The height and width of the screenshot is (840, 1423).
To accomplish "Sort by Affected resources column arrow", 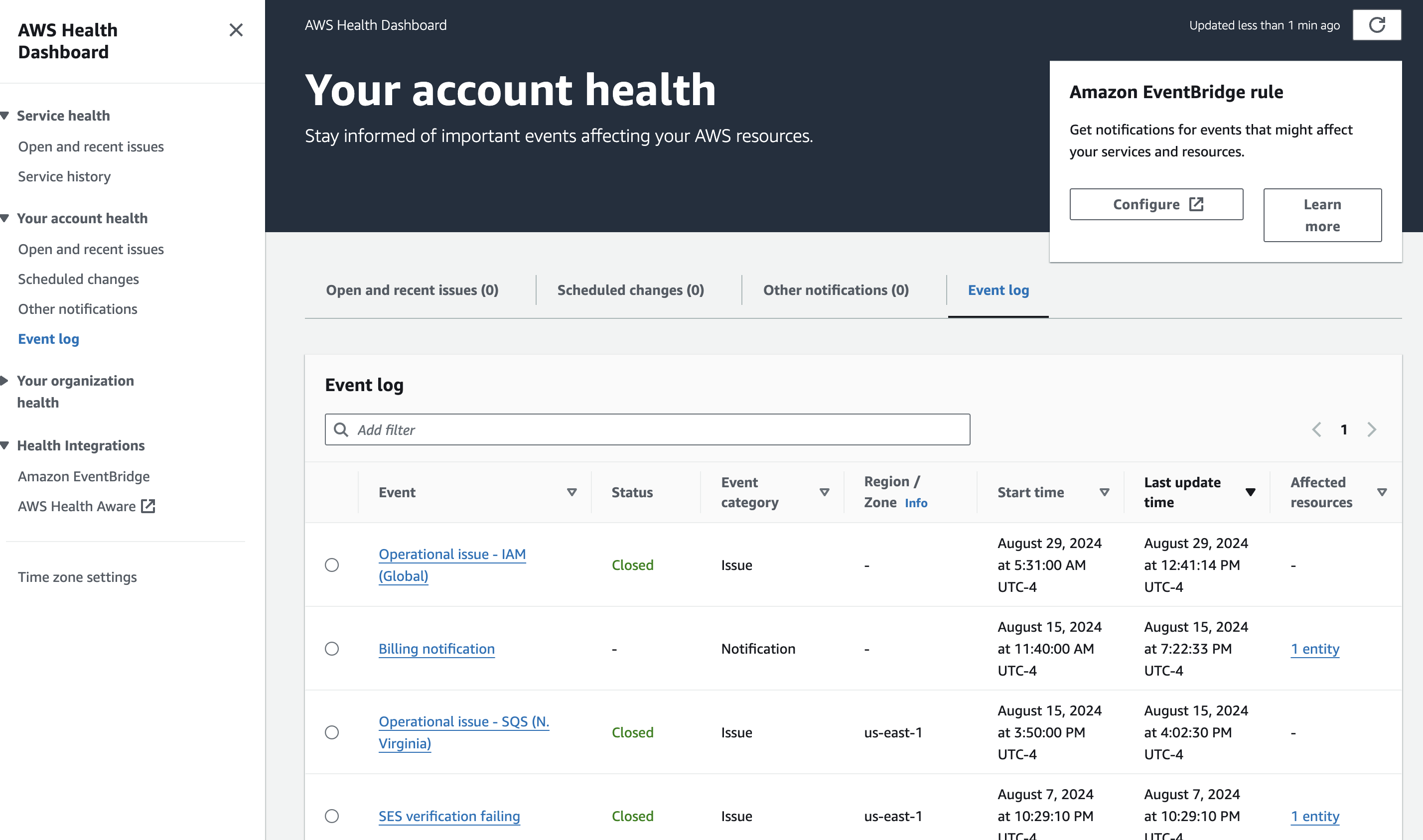I will pos(1382,492).
